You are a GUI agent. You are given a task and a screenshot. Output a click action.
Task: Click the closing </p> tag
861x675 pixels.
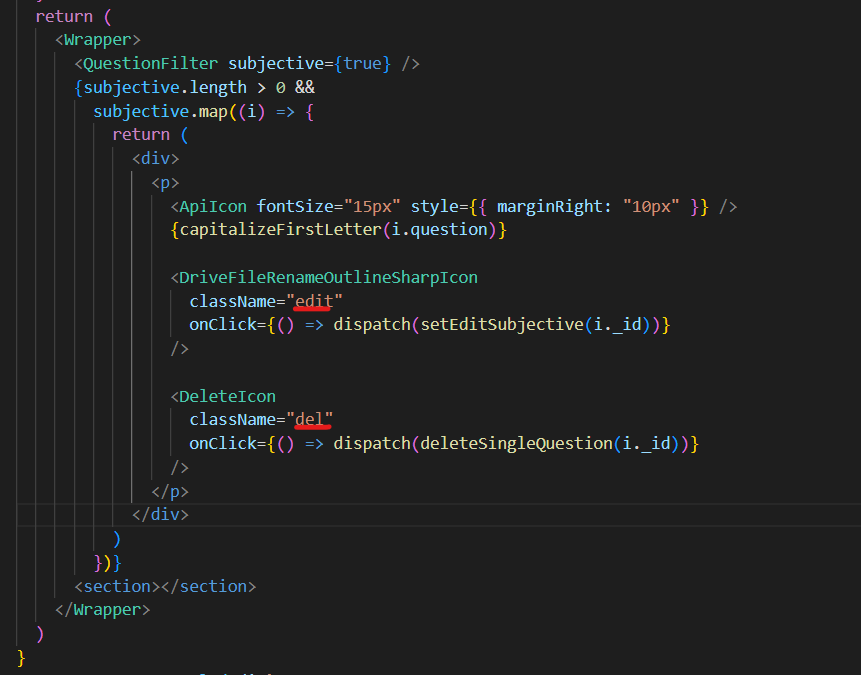(x=169, y=491)
